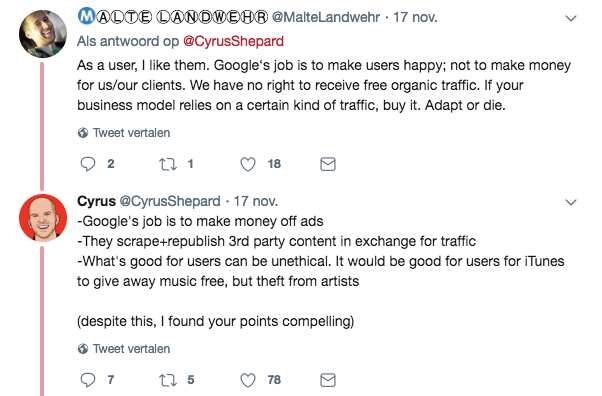Send Cyrus's tweet via direct message

pyautogui.click(x=328, y=380)
